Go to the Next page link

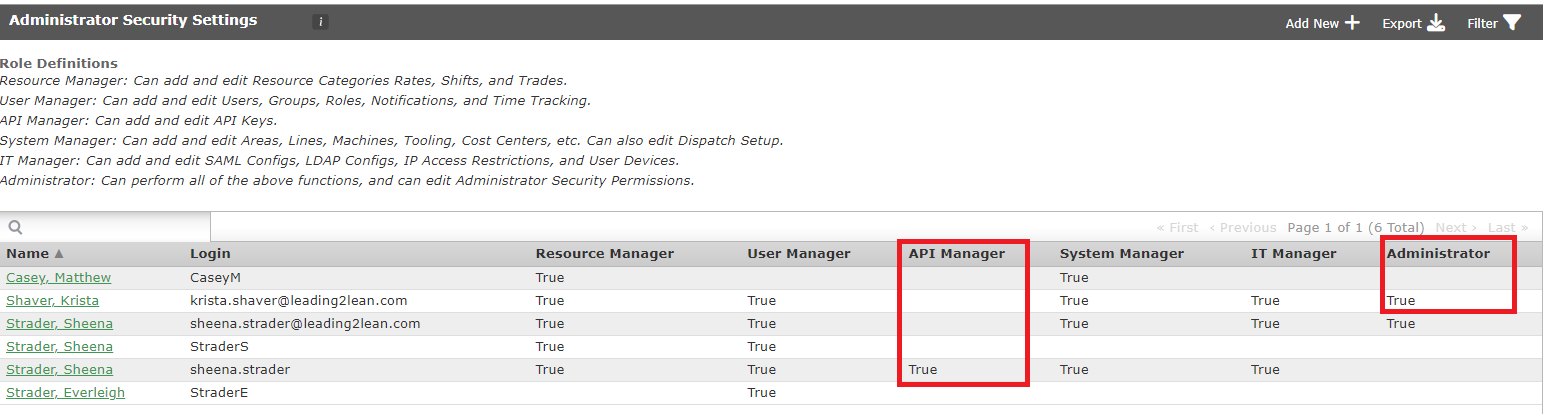click(x=1456, y=228)
